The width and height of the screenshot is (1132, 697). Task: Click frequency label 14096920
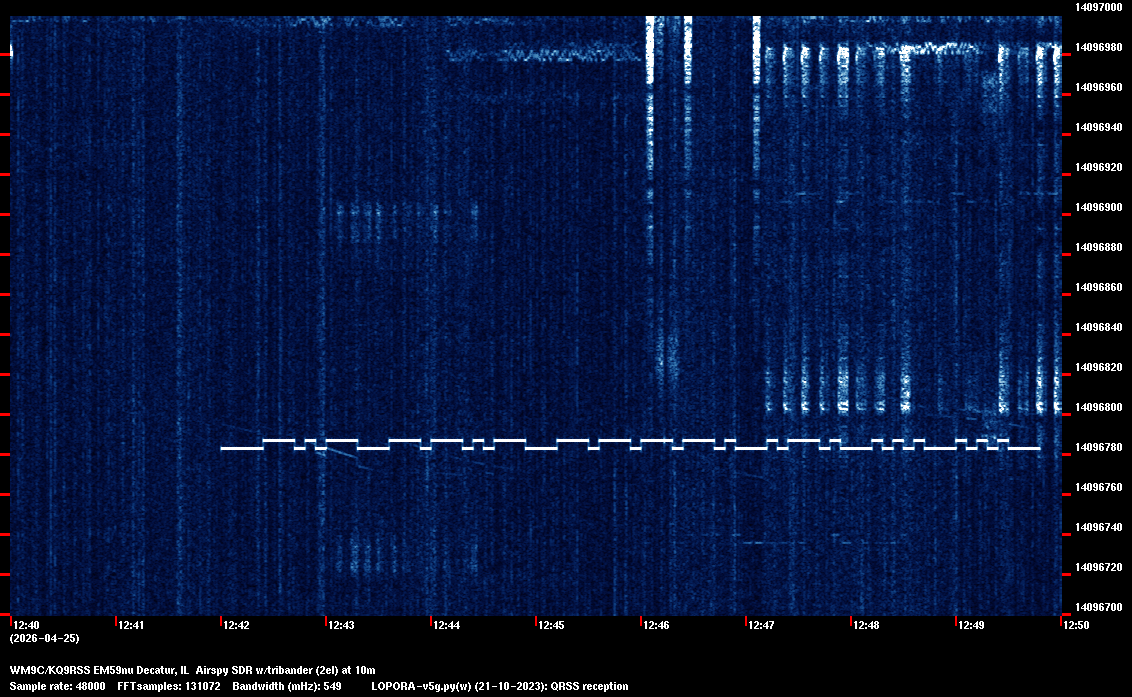1099,167
